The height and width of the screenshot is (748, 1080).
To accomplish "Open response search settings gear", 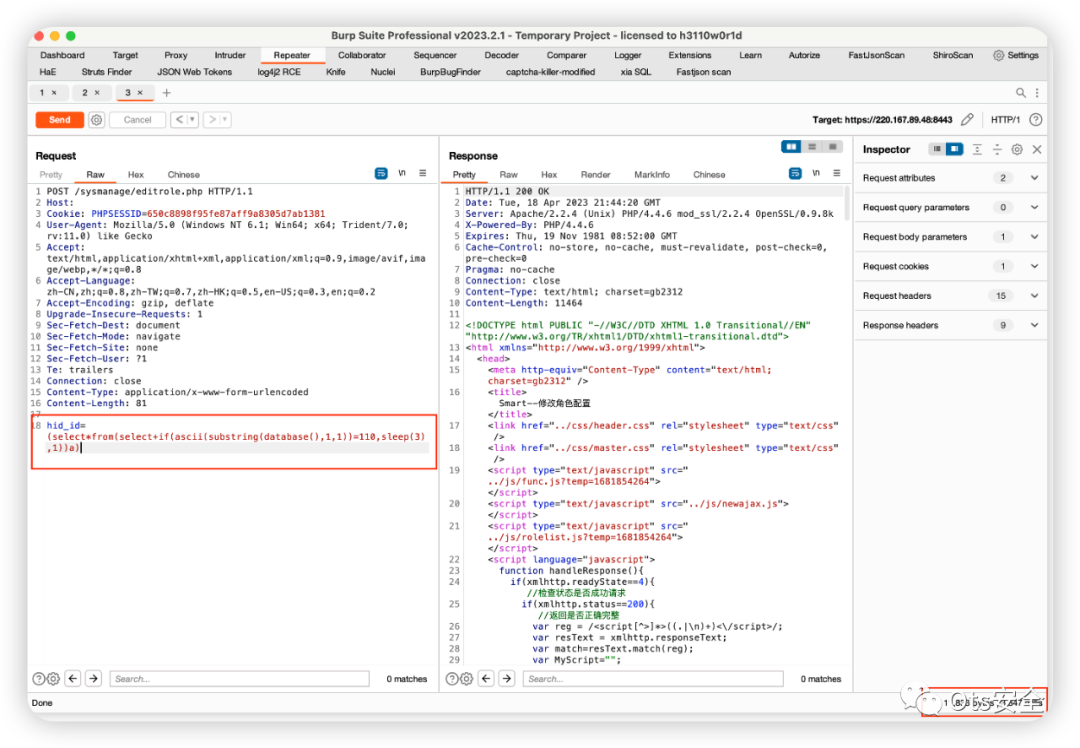I will [x=466, y=679].
